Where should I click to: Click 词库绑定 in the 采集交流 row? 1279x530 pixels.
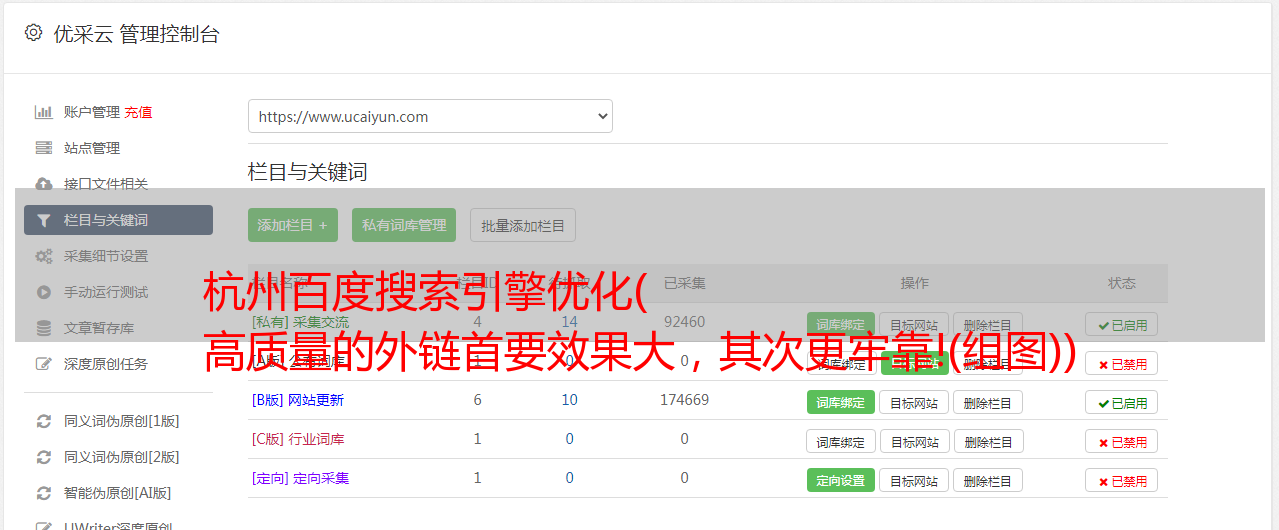coord(841,325)
